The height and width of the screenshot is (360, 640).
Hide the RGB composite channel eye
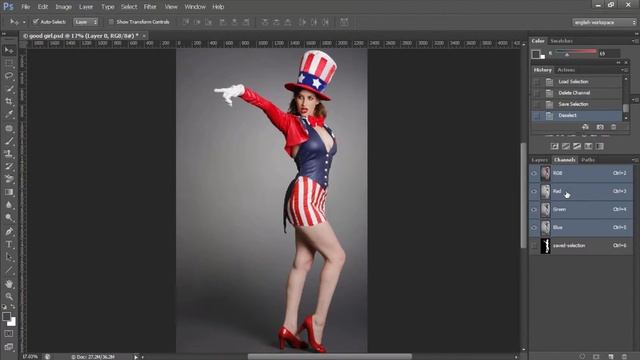(x=534, y=173)
